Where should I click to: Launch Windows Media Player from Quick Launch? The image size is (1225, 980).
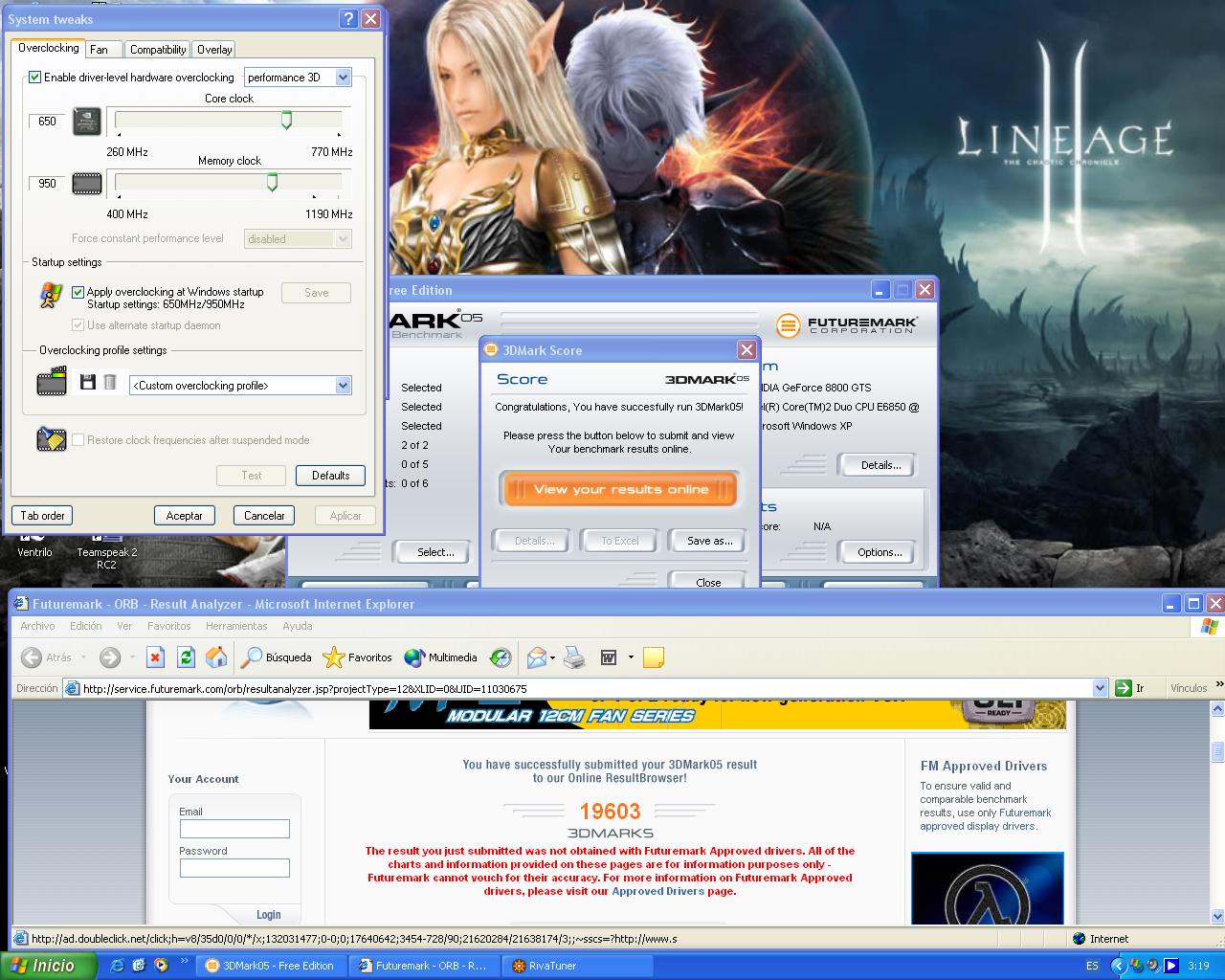[x=161, y=966]
